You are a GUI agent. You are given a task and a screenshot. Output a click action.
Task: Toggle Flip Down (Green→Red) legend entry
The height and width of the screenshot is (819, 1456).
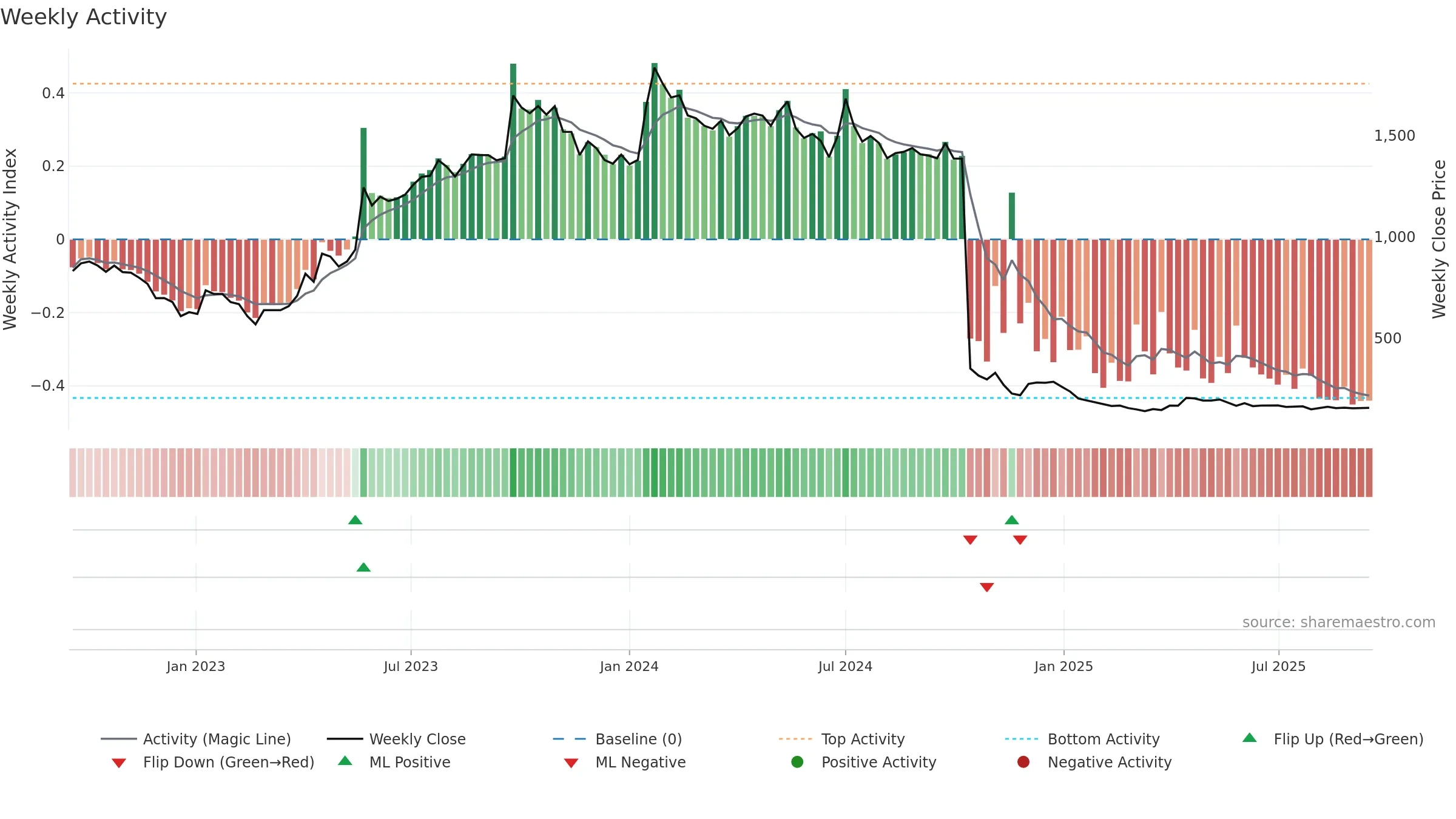[x=213, y=762]
